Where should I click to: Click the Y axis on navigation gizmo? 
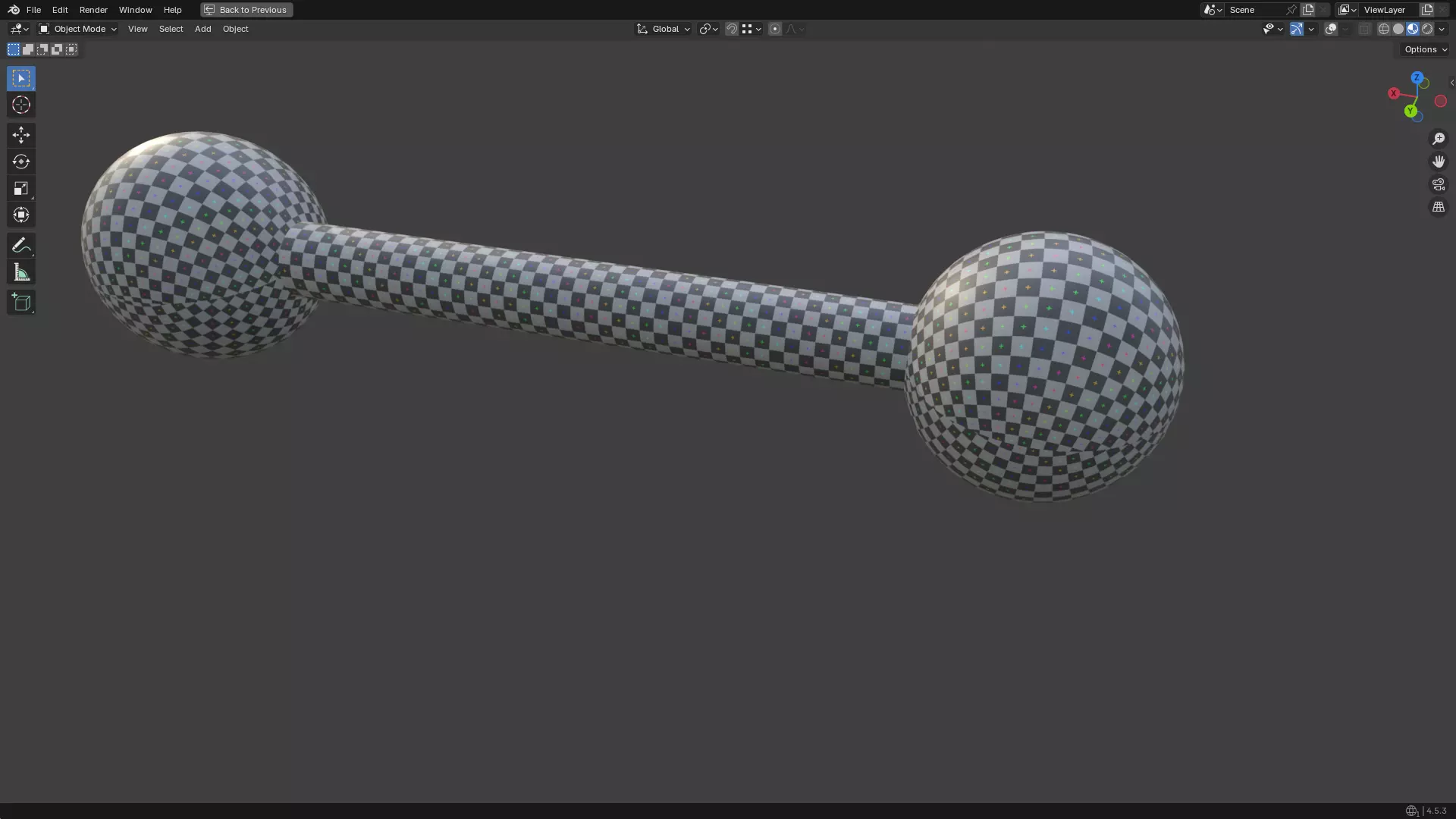[x=1410, y=111]
